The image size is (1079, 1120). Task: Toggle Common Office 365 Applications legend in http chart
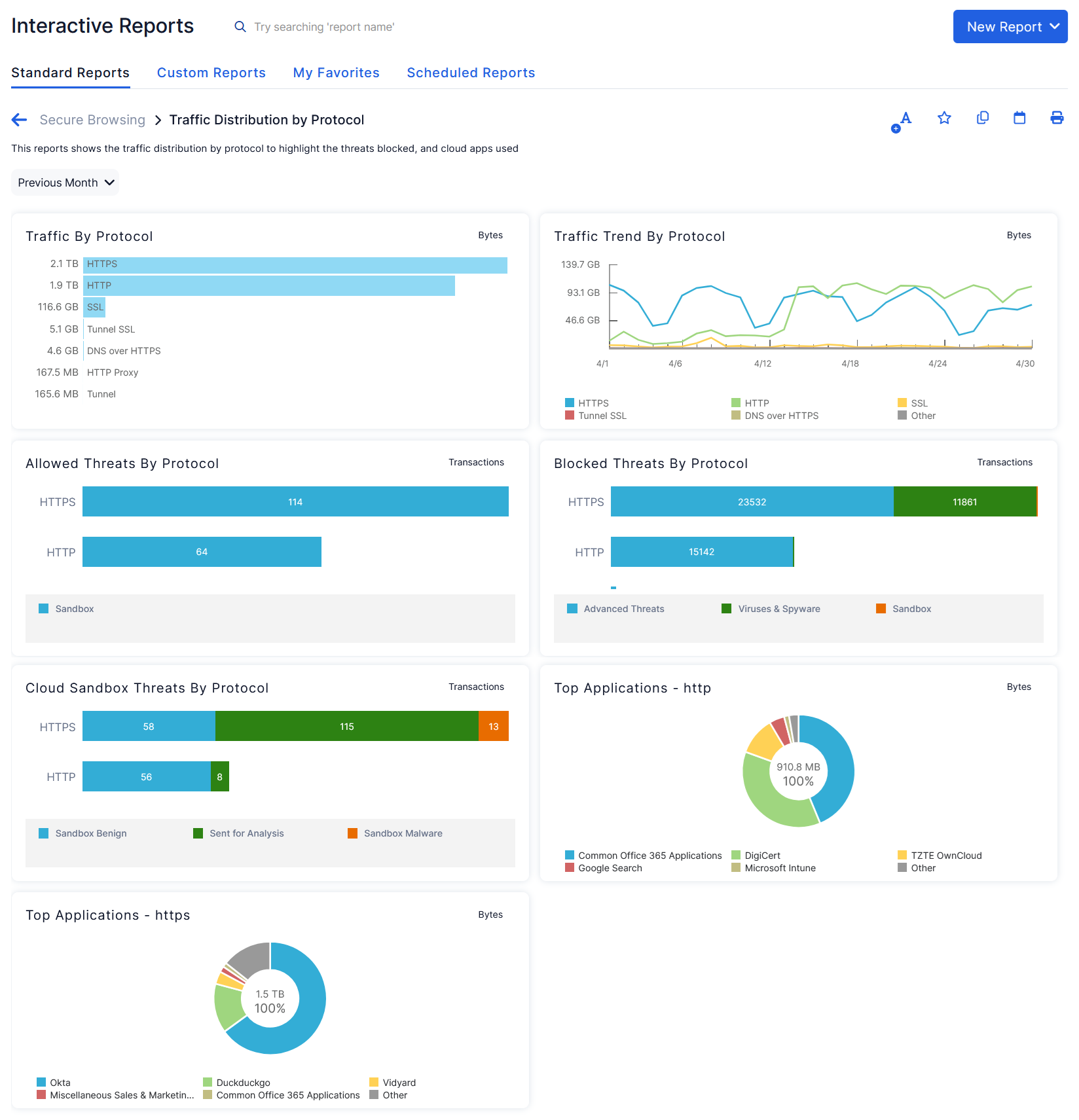(644, 856)
